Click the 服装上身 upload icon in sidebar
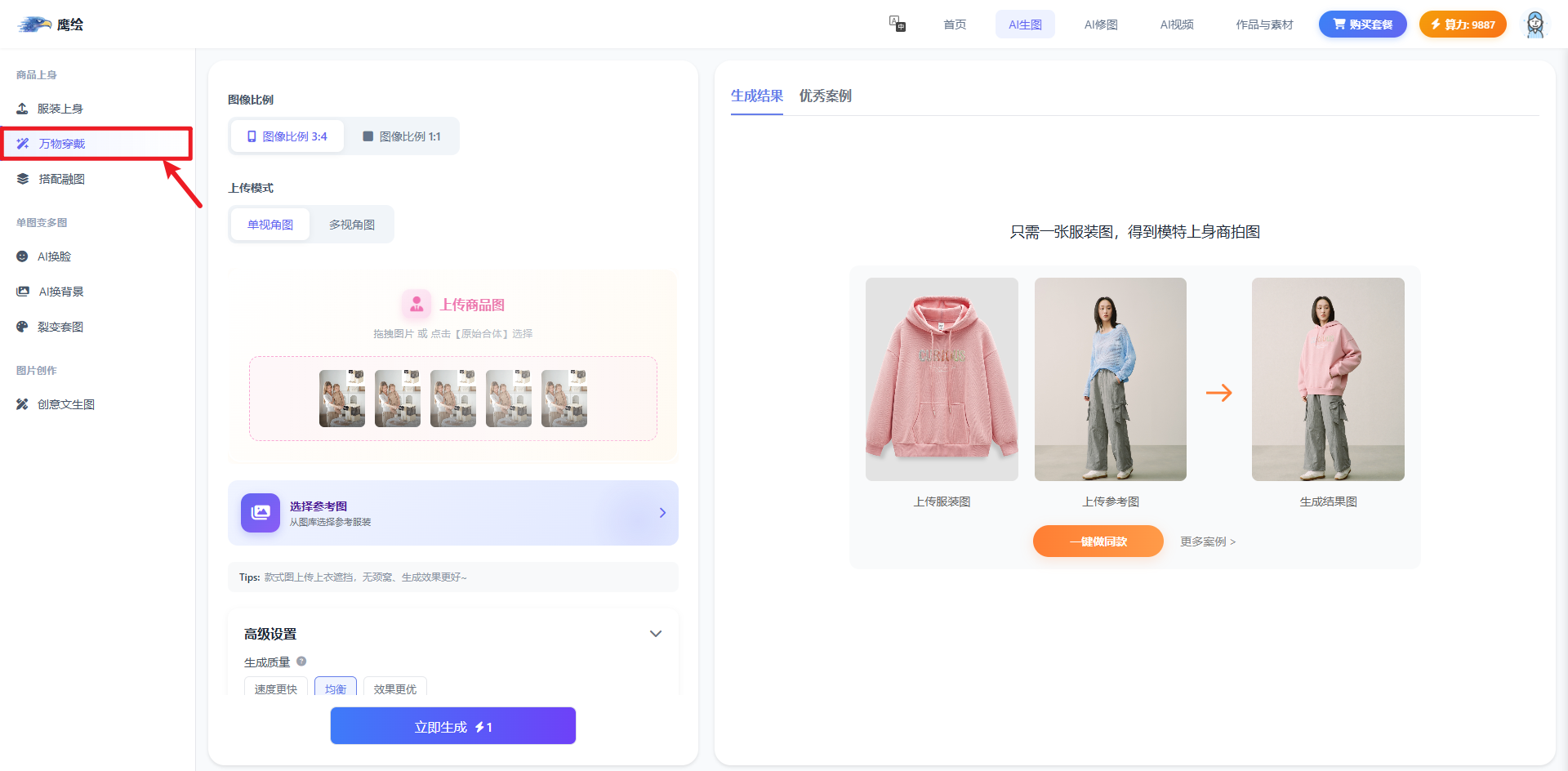The width and height of the screenshot is (1568, 771). (23, 109)
